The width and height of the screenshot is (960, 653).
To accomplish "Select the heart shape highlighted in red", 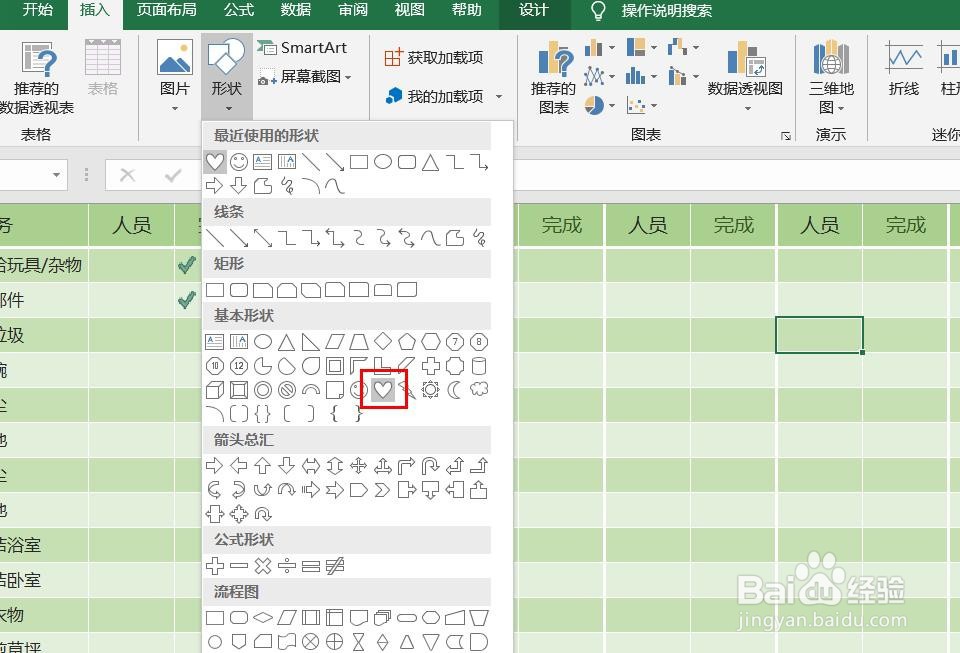I will click(x=383, y=389).
